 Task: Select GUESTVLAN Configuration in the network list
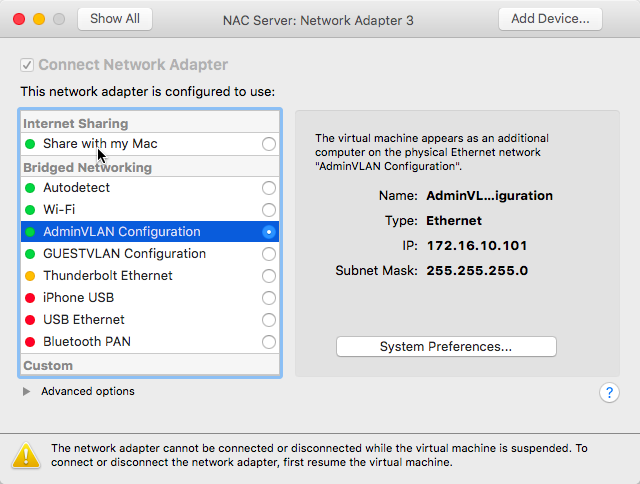coord(150,254)
